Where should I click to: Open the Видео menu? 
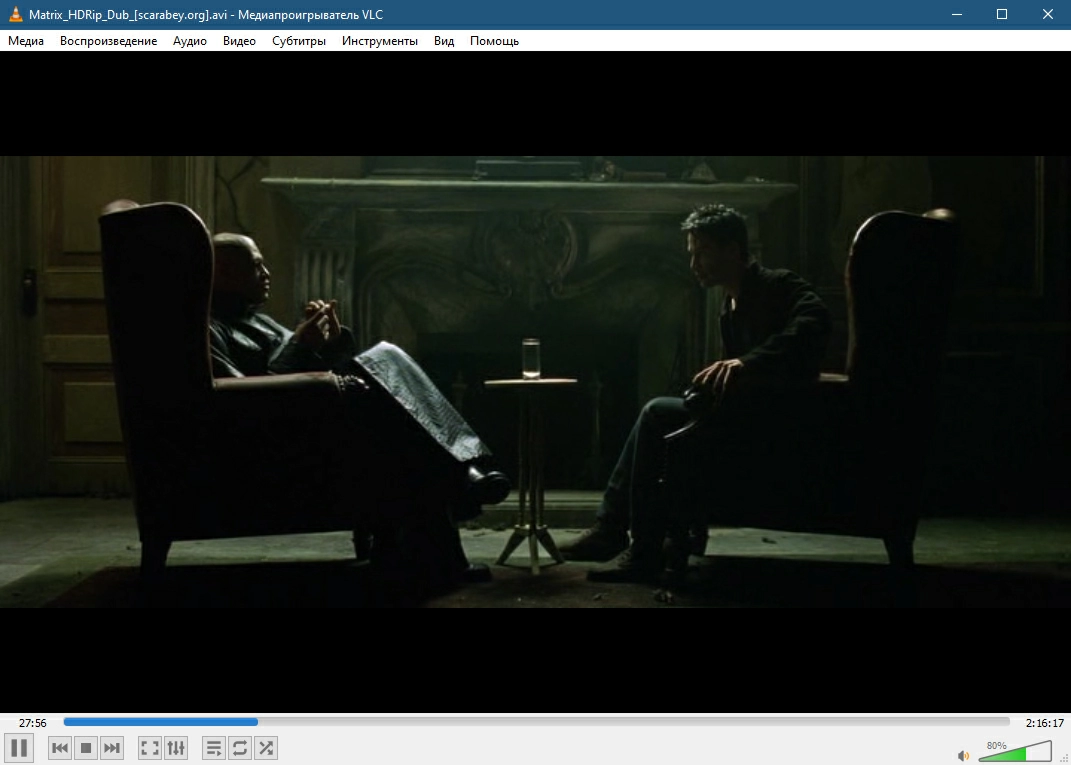239,41
